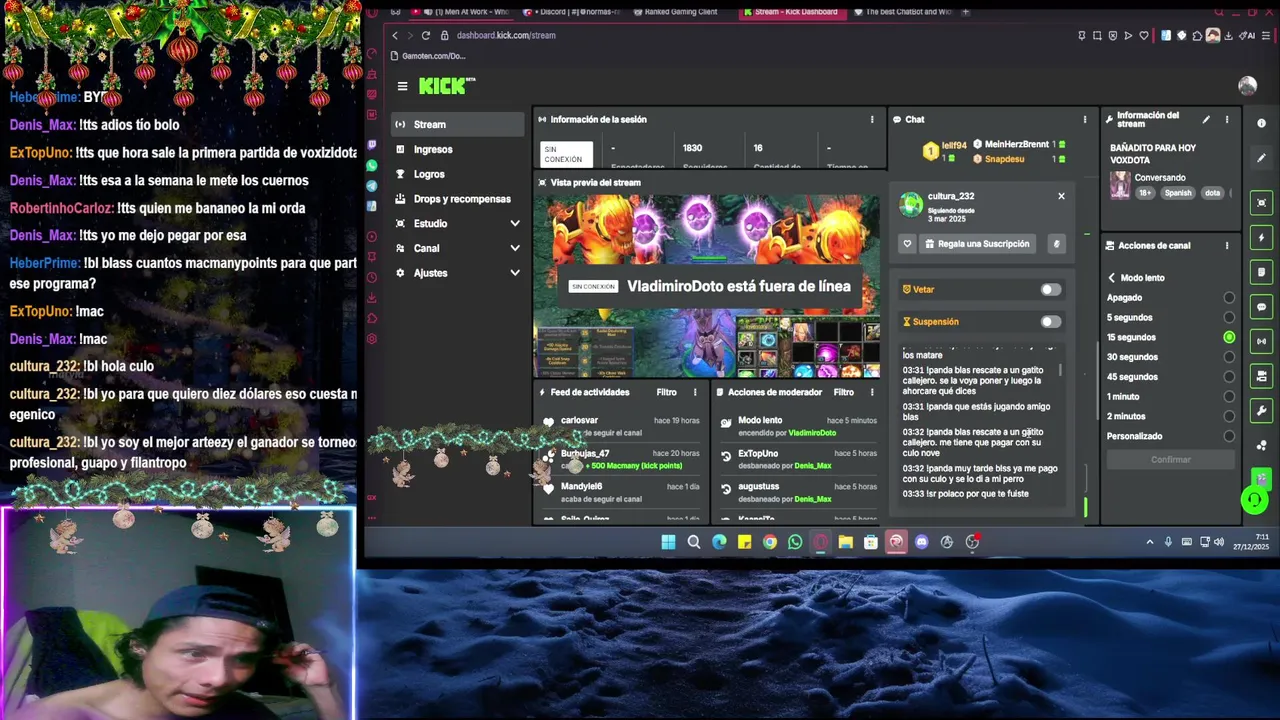Click the wrench icon in right toolbar
The width and height of the screenshot is (1280, 720).
pos(1261,411)
